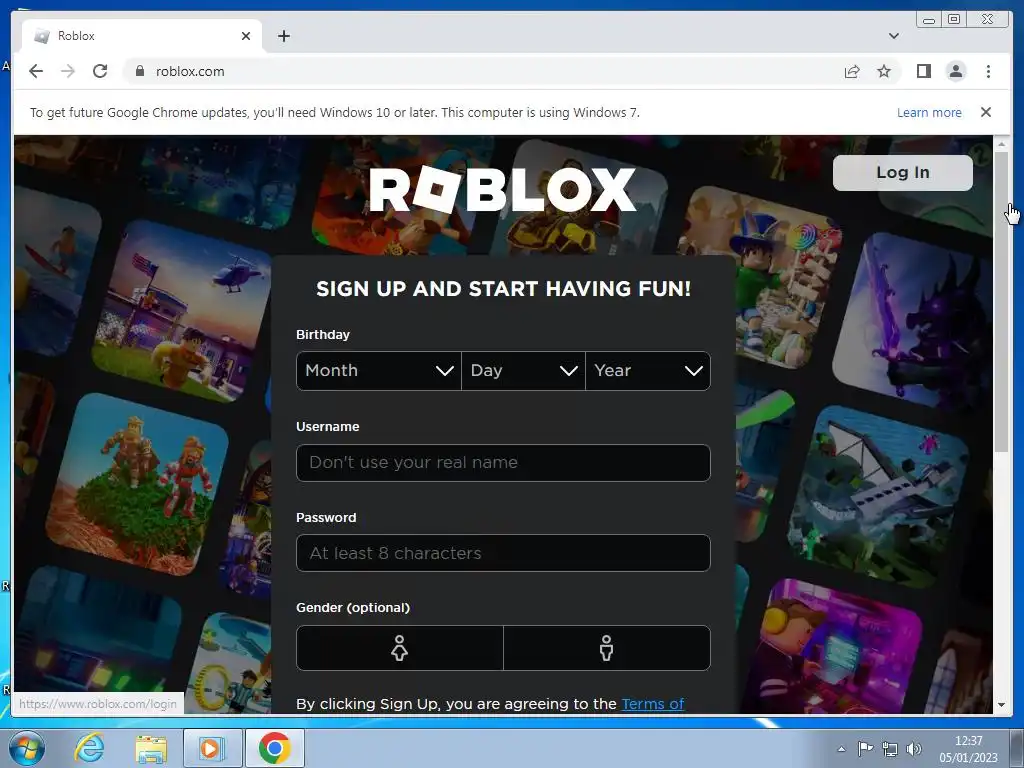Open a new tab with plus button
The image size is (1024, 768).
(283, 36)
